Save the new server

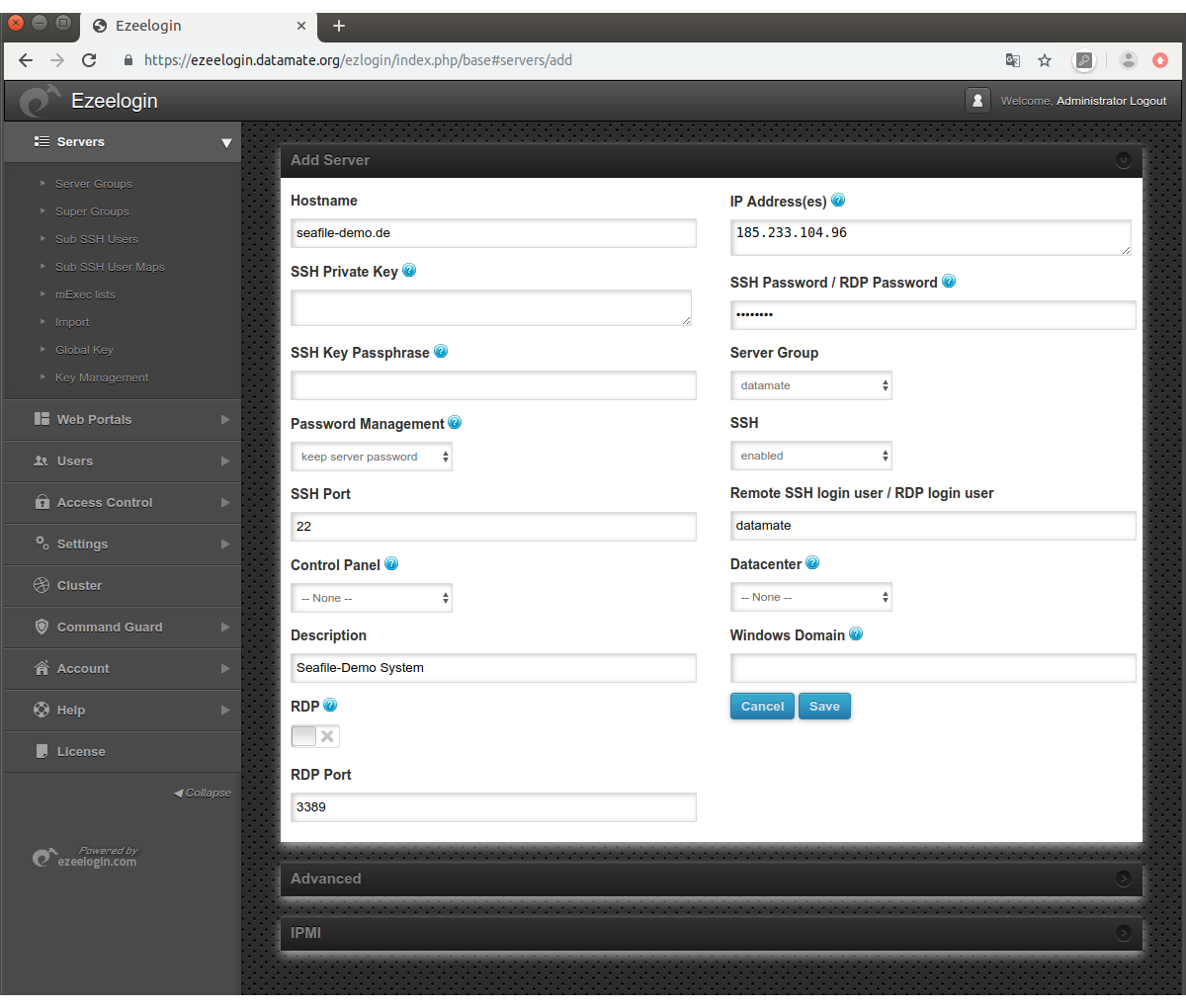824,707
